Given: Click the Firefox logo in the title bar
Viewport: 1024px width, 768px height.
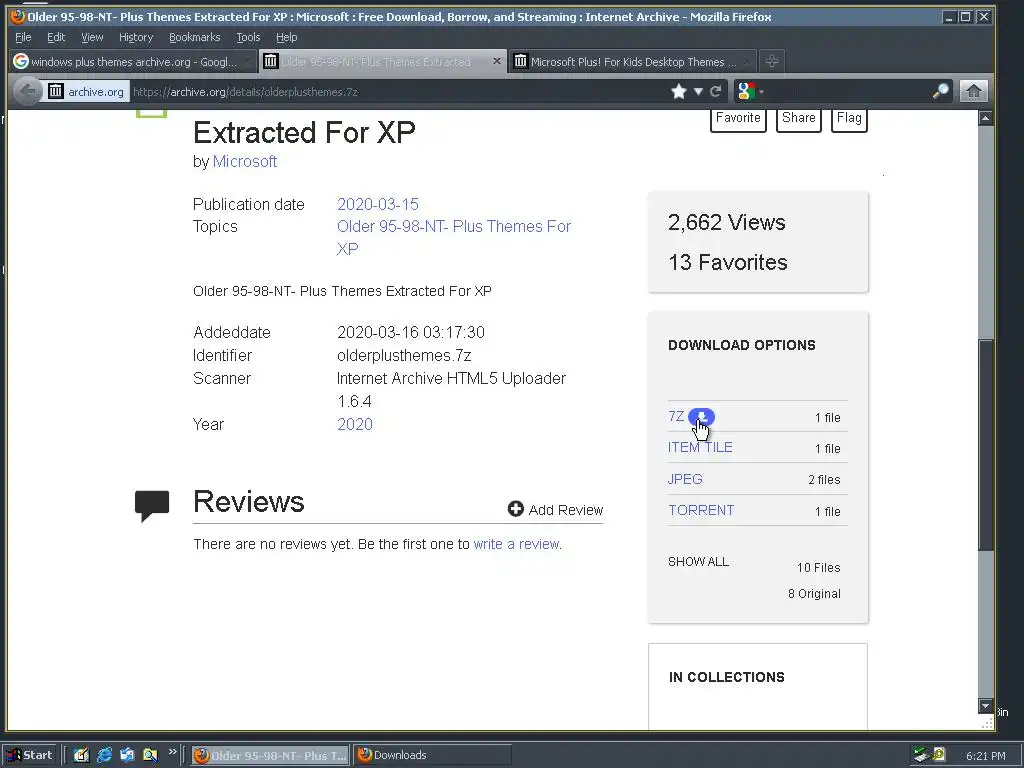Looking at the screenshot, I should pyautogui.click(x=18, y=16).
